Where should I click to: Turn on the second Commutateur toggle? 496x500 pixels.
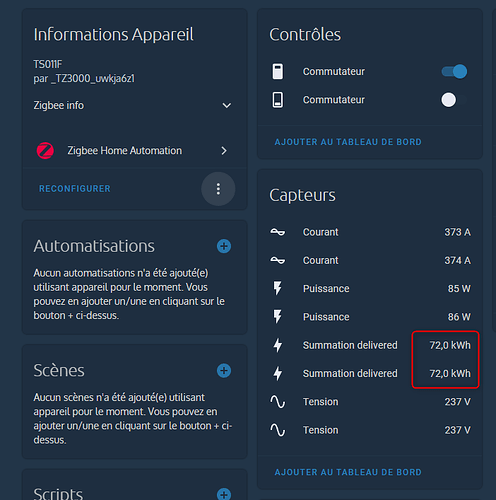point(454,100)
